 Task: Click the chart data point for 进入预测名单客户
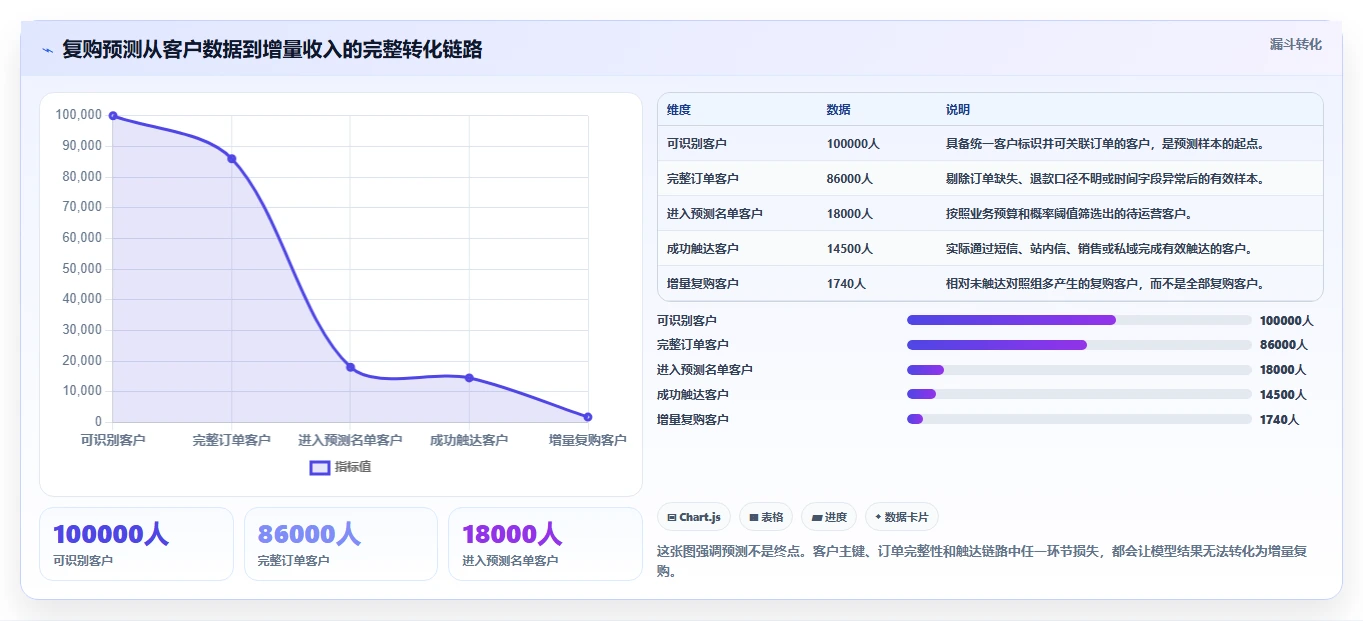(350, 367)
